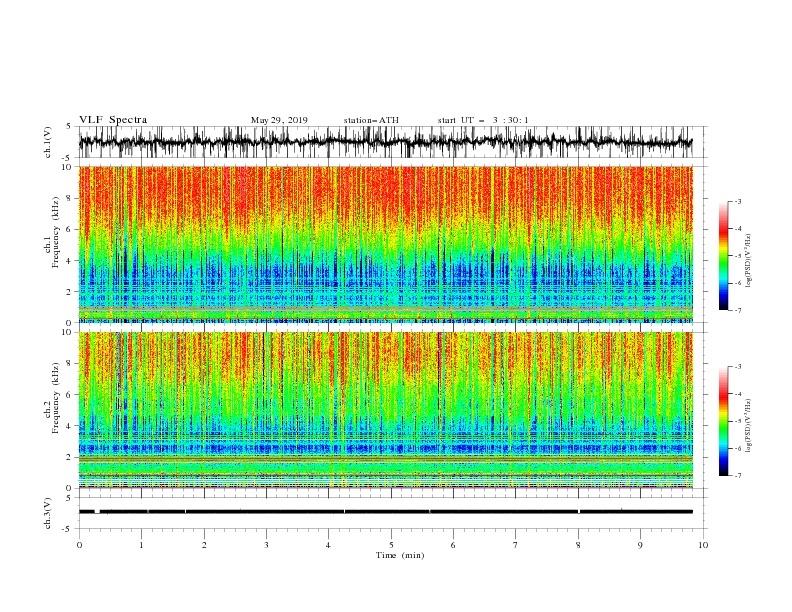The height and width of the screenshot is (612, 792).
Task: Click the 'station=ATH' label
Action: click(371, 120)
